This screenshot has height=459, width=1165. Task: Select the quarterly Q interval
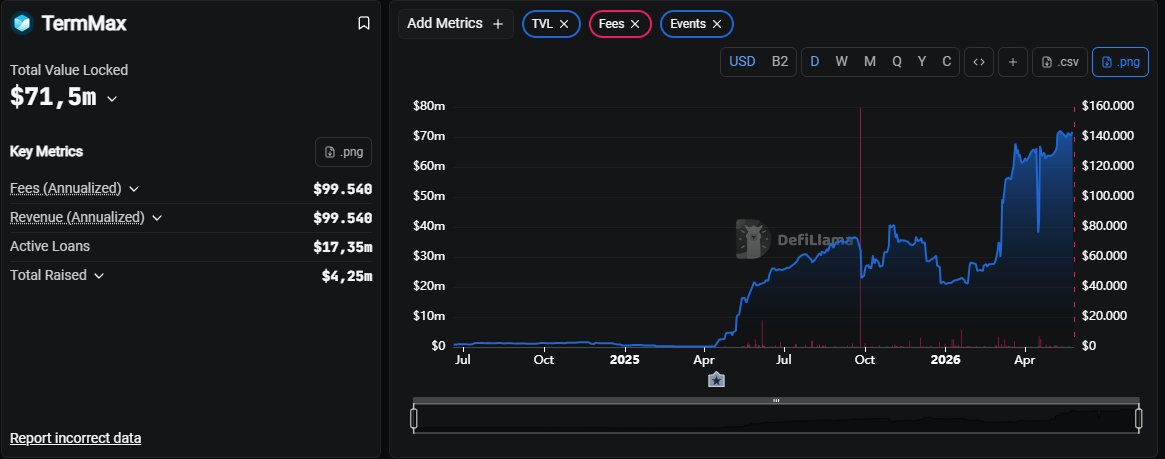point(897,62)
